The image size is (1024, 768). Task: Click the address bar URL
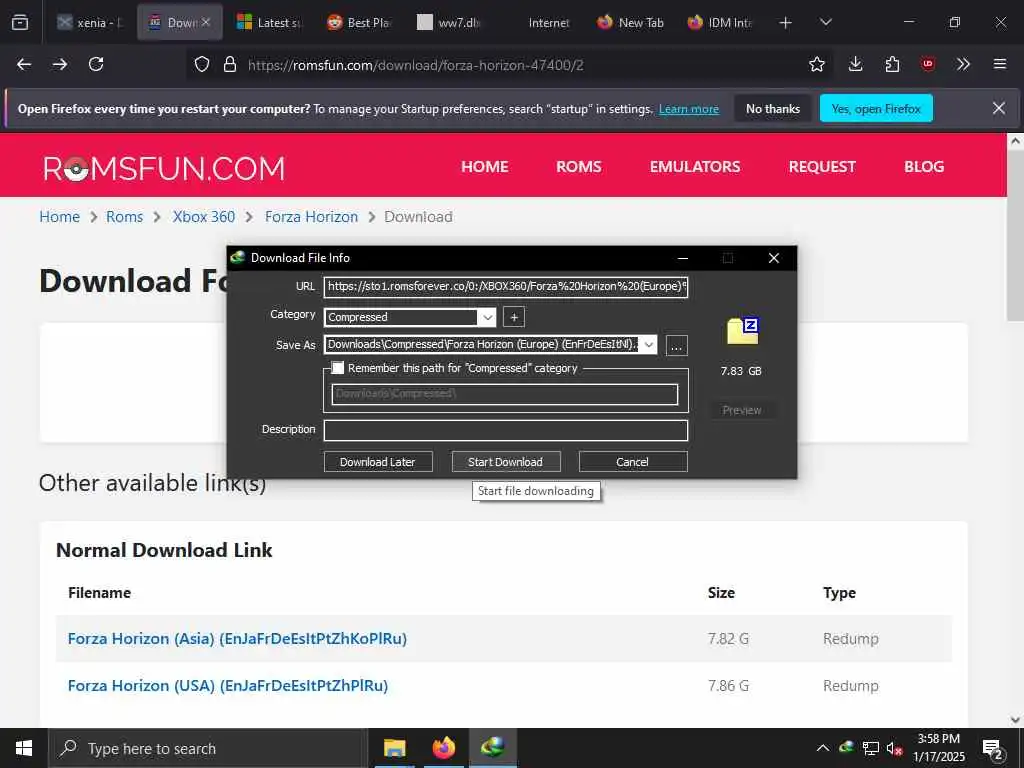[x=415, y=65]
